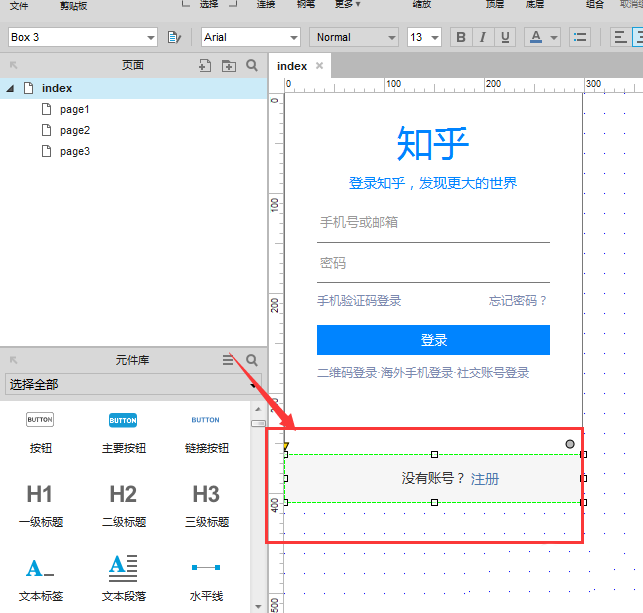The width and height of the screenshot is (643, 613).
Task: Click the 忘记密码？ link
Action: click(518, 301)
